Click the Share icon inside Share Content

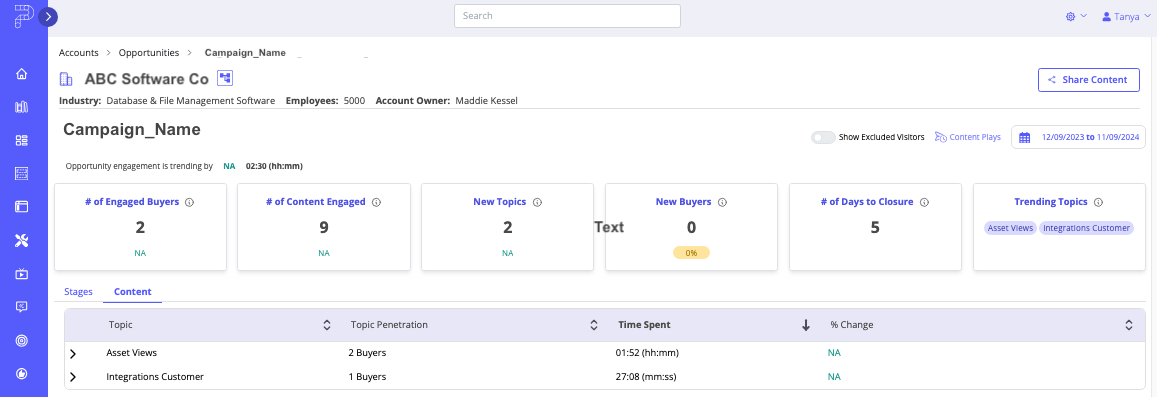(1052, 80)
